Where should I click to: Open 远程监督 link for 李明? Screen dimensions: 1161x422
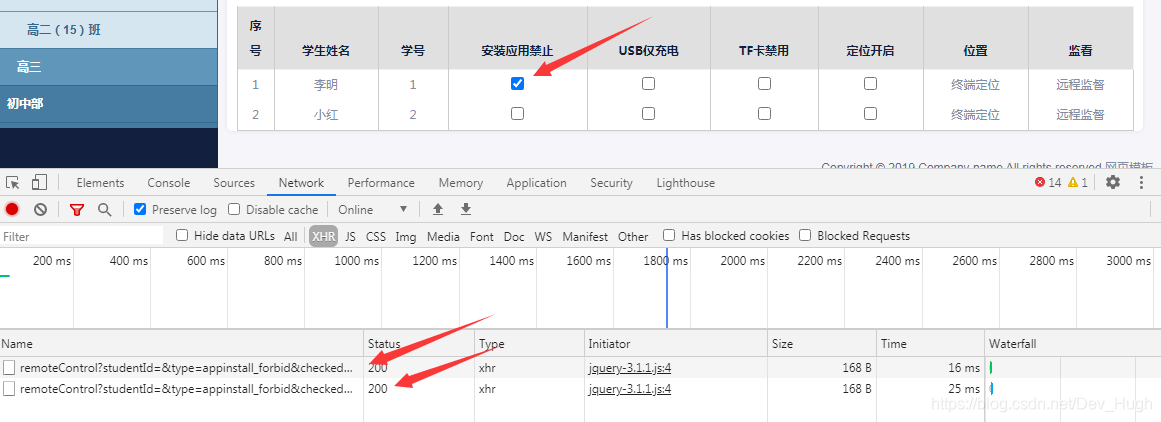[x=1080, y=84]
